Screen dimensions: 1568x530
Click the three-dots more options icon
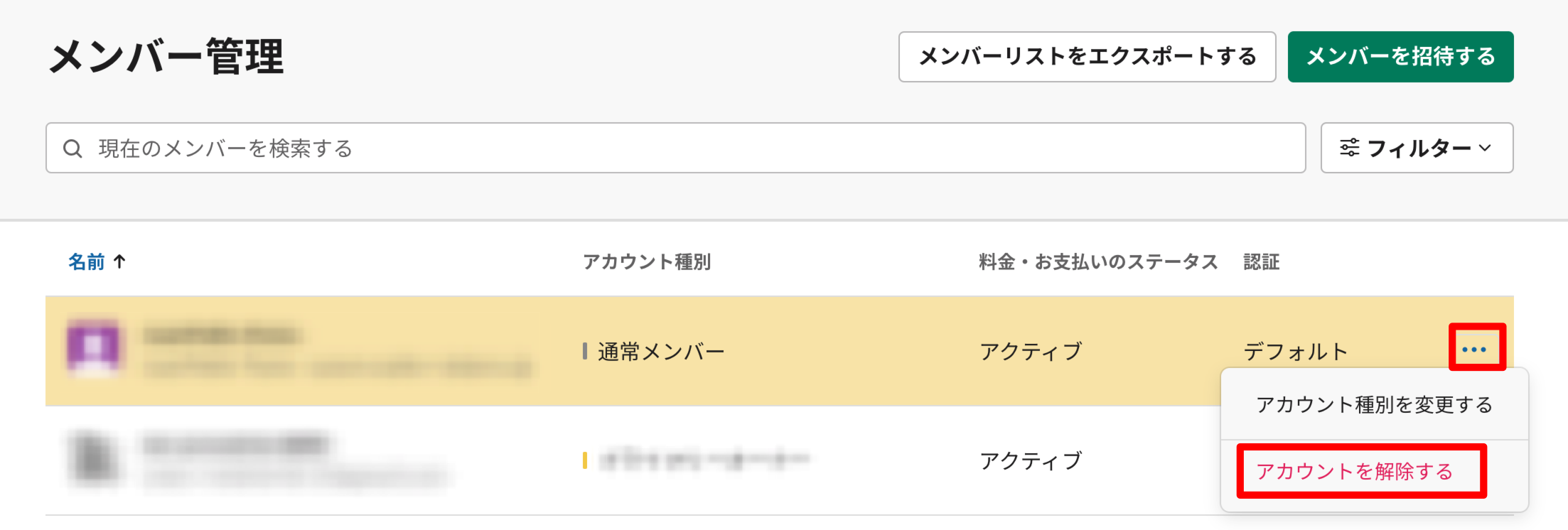[1475, 349]
